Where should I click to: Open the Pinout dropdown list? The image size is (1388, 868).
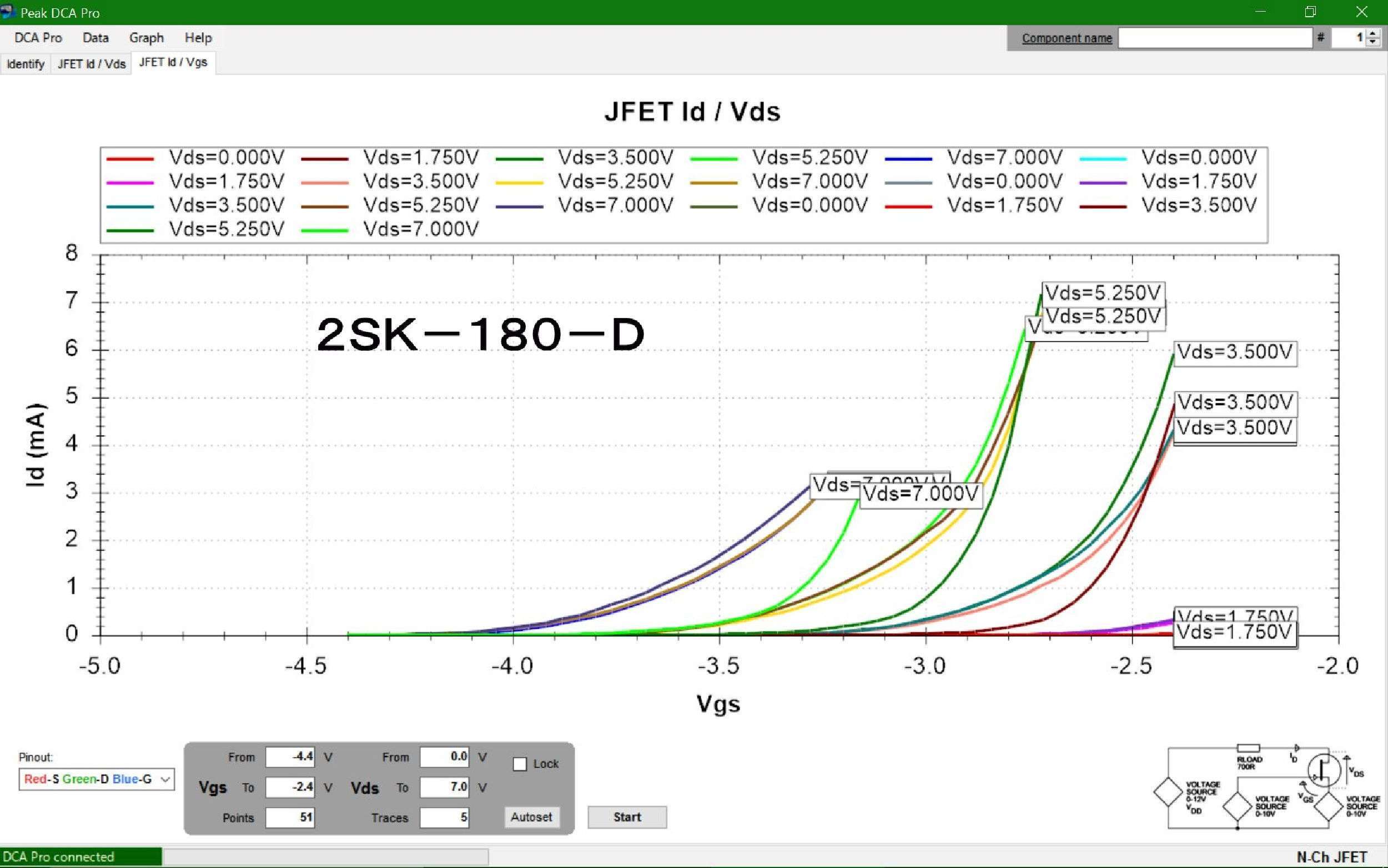(165, 780)
